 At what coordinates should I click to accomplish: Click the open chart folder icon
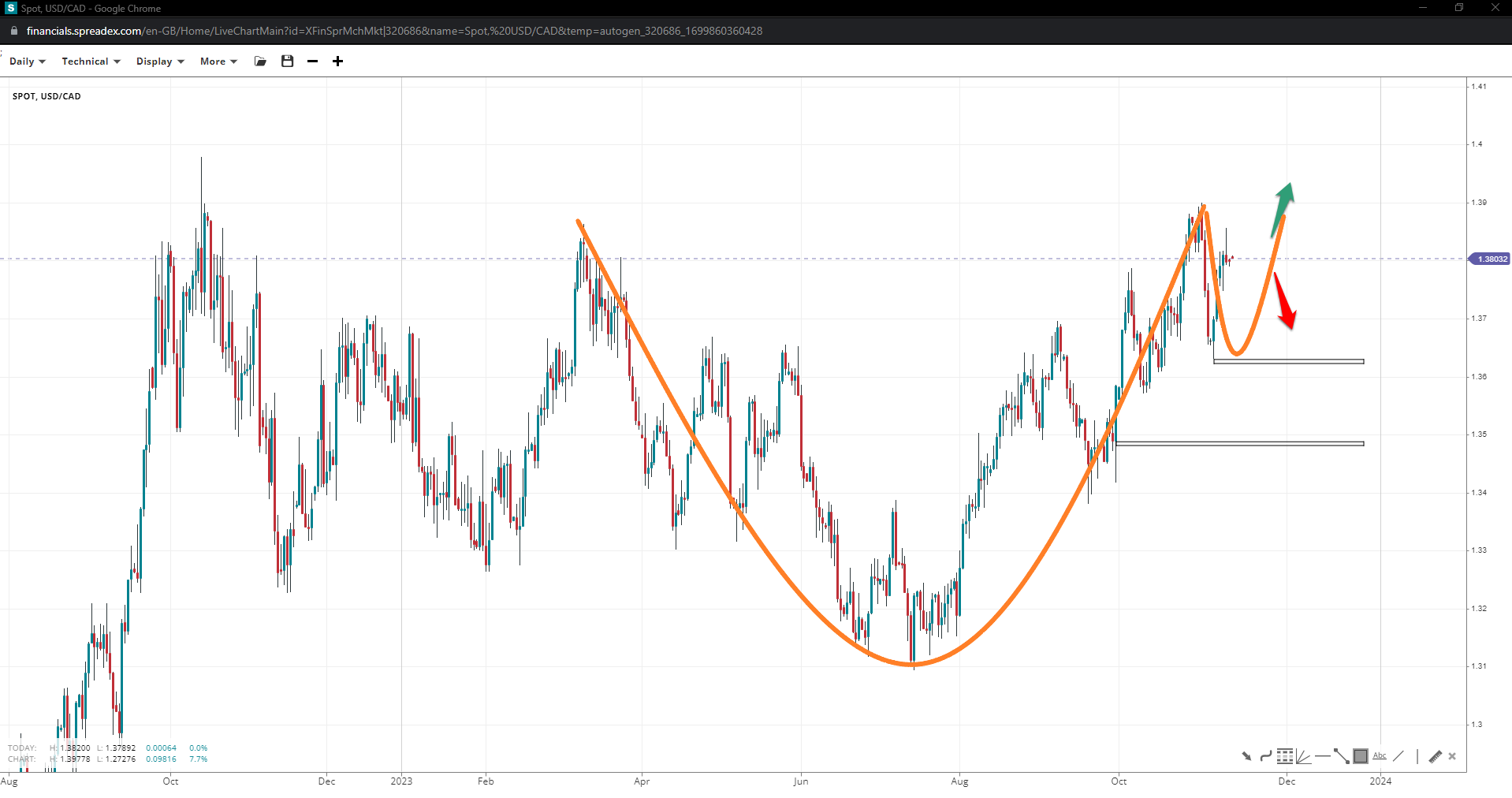coord(260,62)
